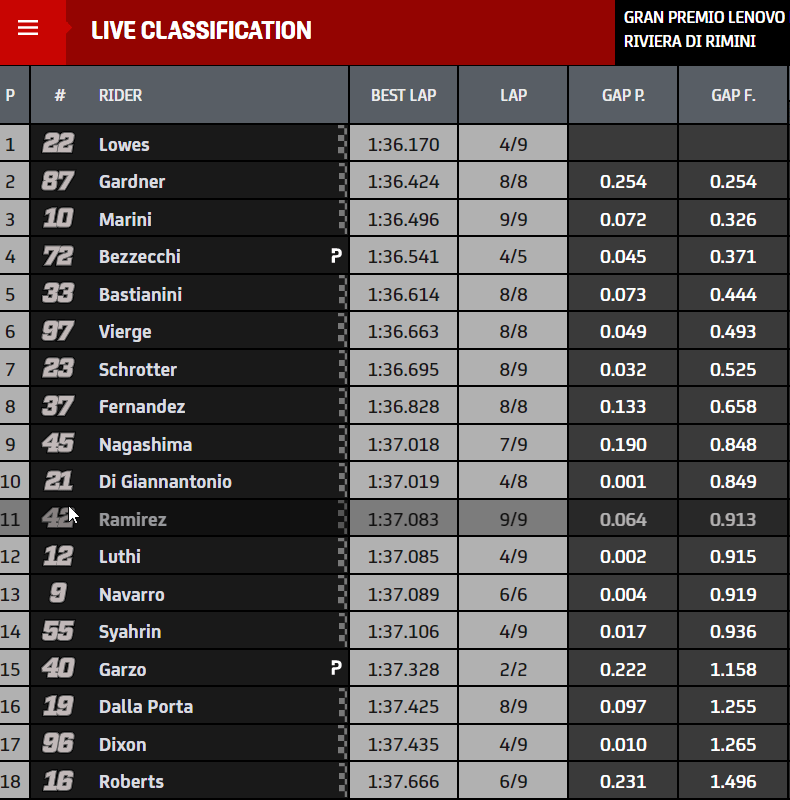Image resolution: width=790 pixels, height=800 pixels.
Task: Click rider number 97 badge
Action: 59,332
